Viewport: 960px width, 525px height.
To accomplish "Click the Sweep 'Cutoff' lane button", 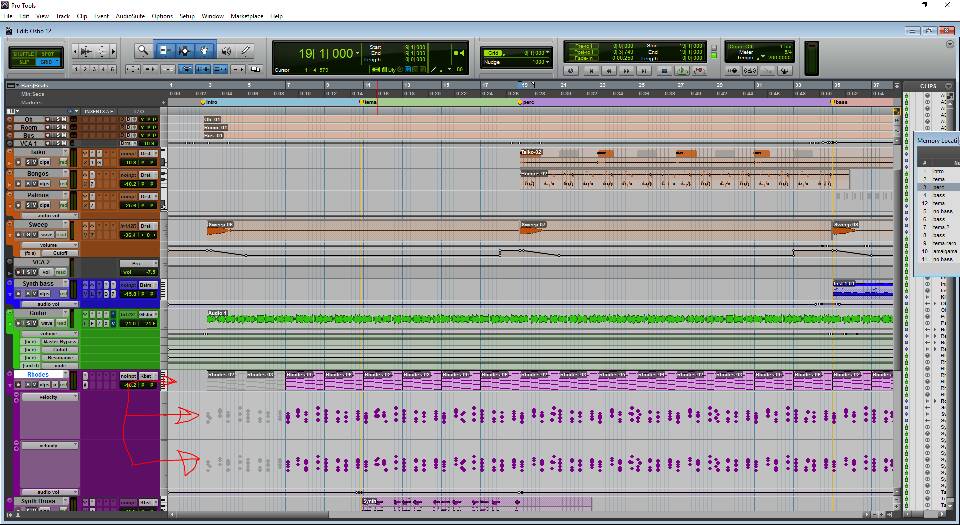I will pos(60,253).
